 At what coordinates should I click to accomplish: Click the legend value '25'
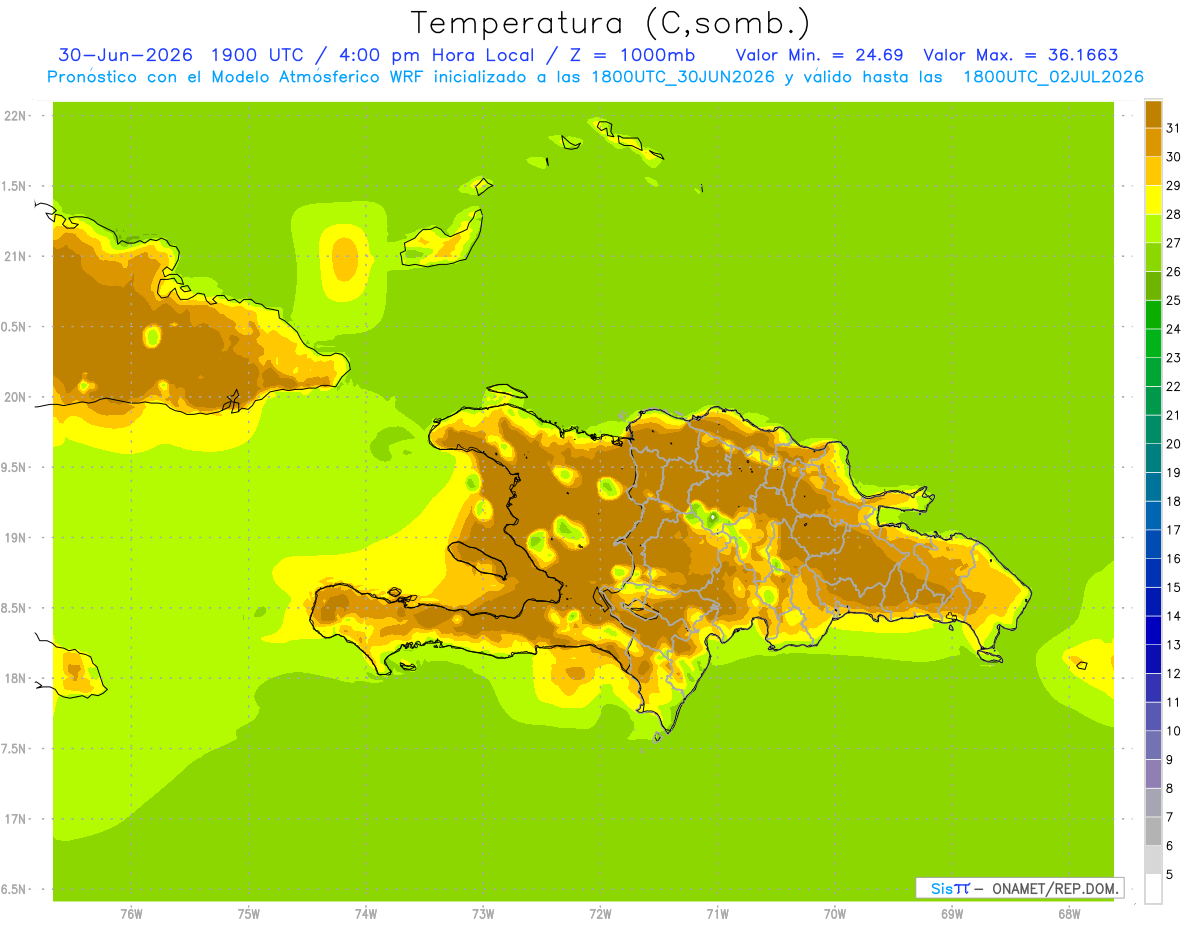[x=1174, y=300]
